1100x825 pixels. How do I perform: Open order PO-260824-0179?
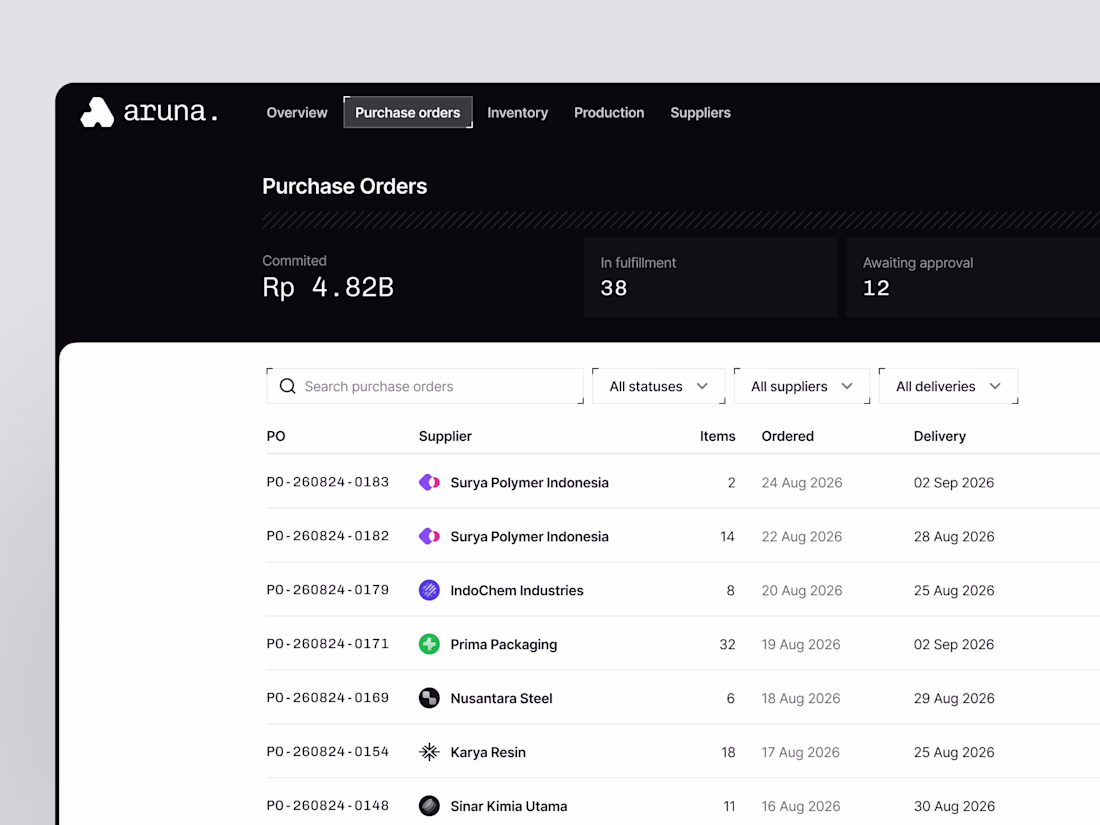[328, 590]
